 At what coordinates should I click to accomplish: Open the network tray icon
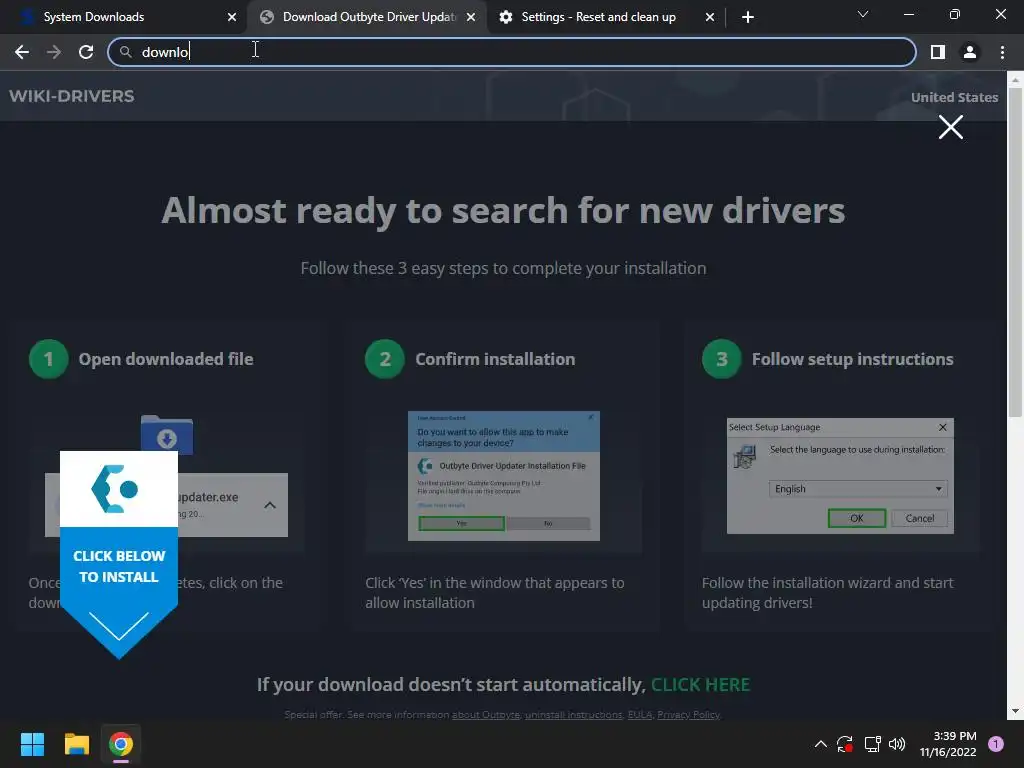[x=872, y=744]
